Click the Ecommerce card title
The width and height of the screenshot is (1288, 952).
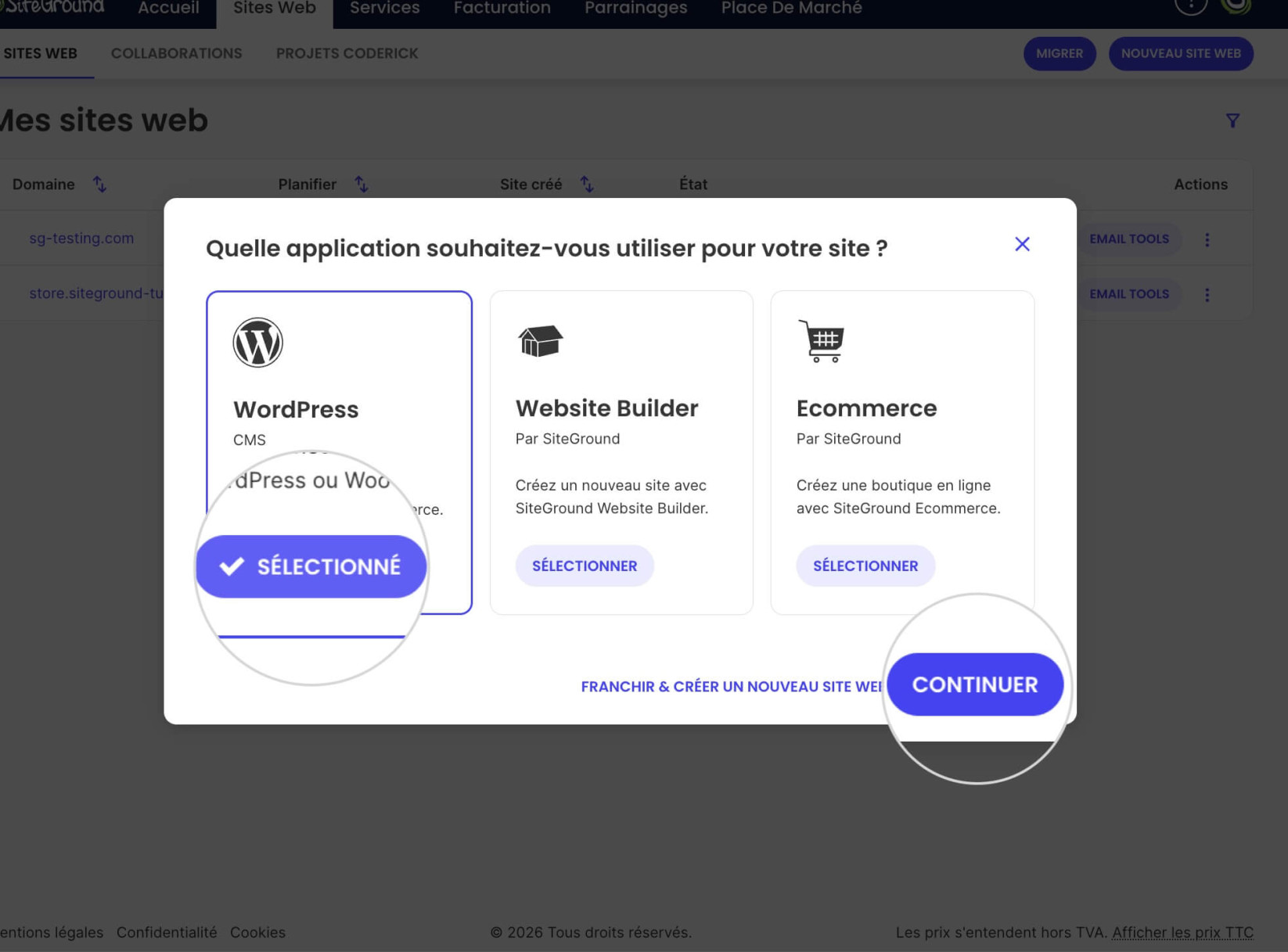(x=866, y=408)
